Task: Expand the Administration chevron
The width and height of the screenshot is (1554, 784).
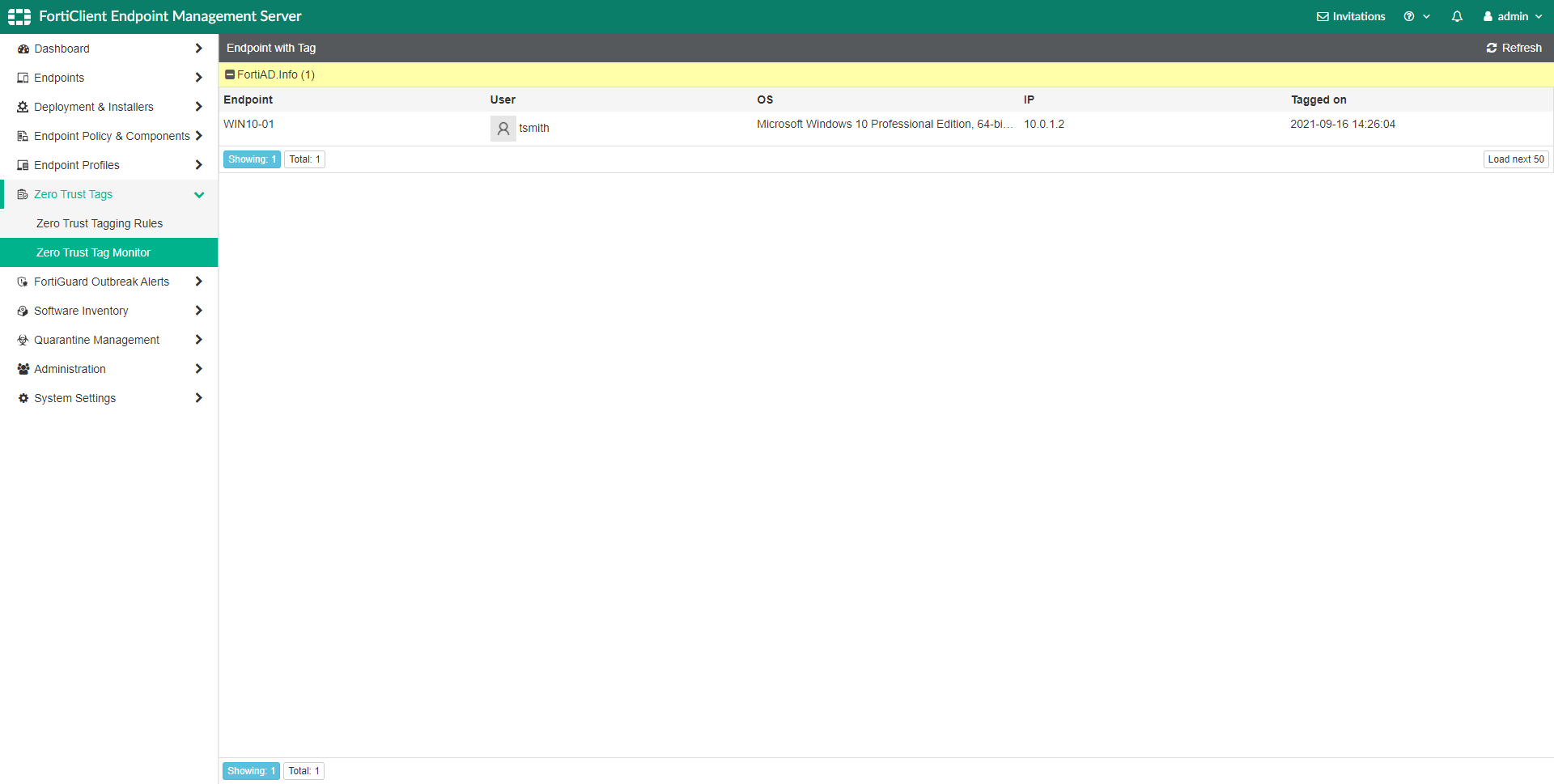Action: [198, 369]
